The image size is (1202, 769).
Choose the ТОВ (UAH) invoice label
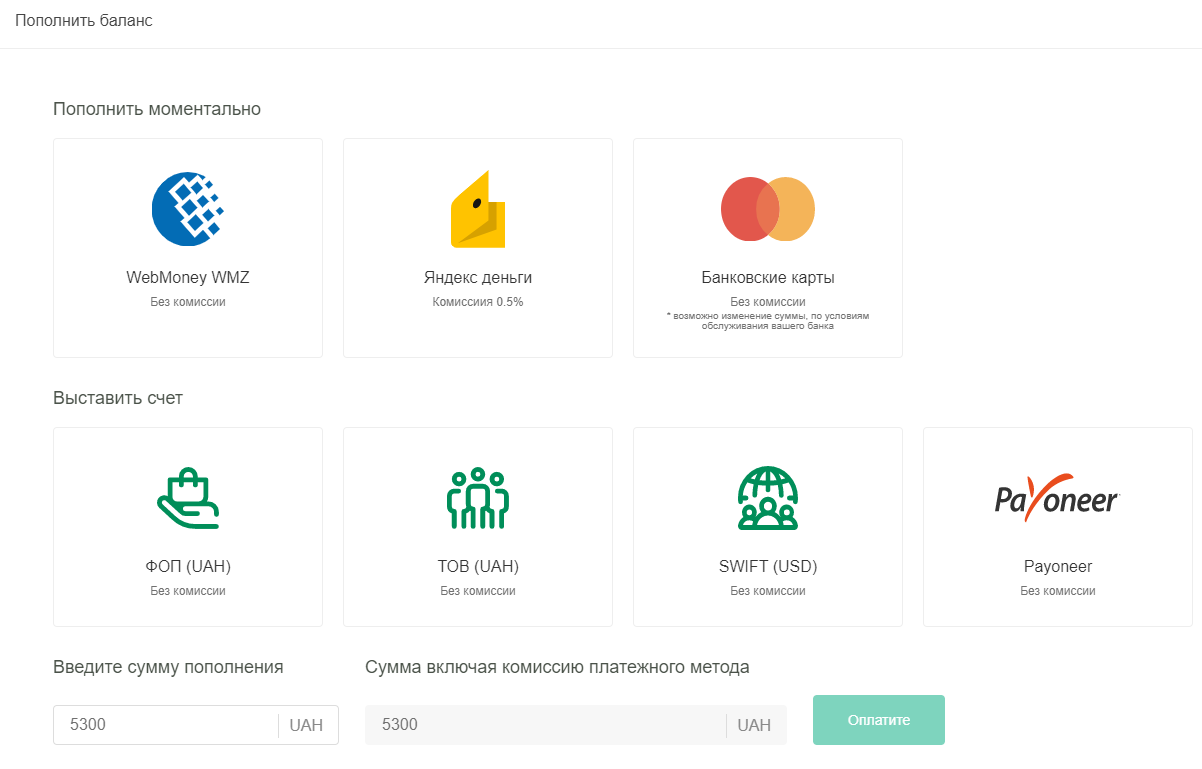click(477, 567)
